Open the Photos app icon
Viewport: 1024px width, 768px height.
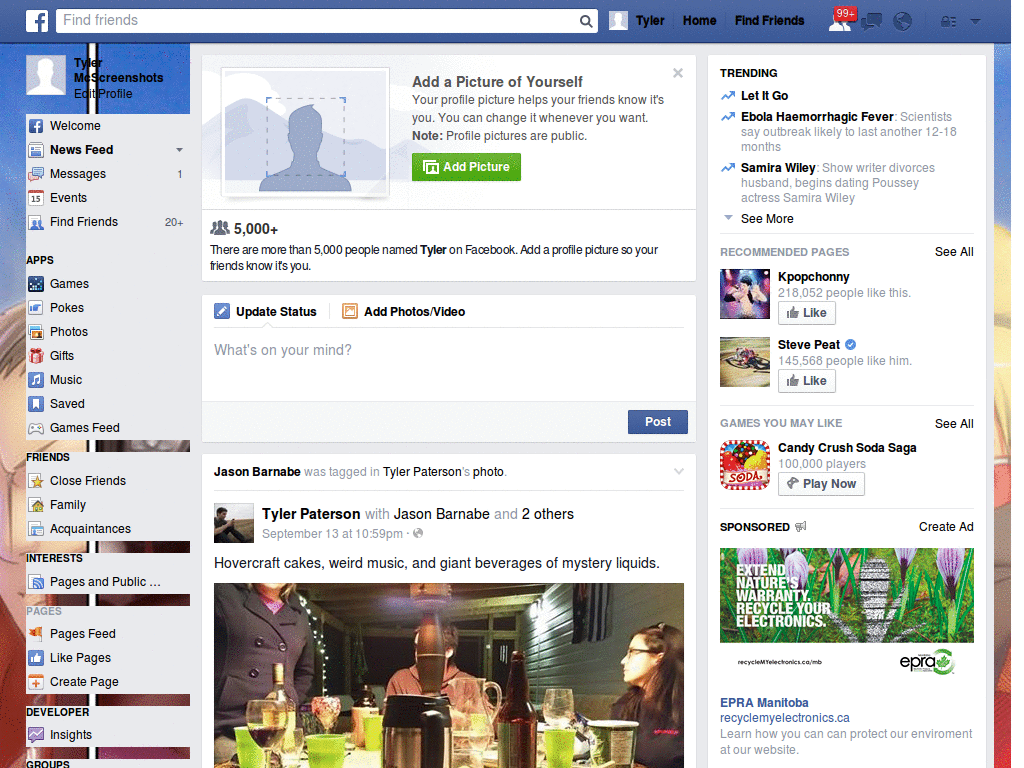(36, 332)
